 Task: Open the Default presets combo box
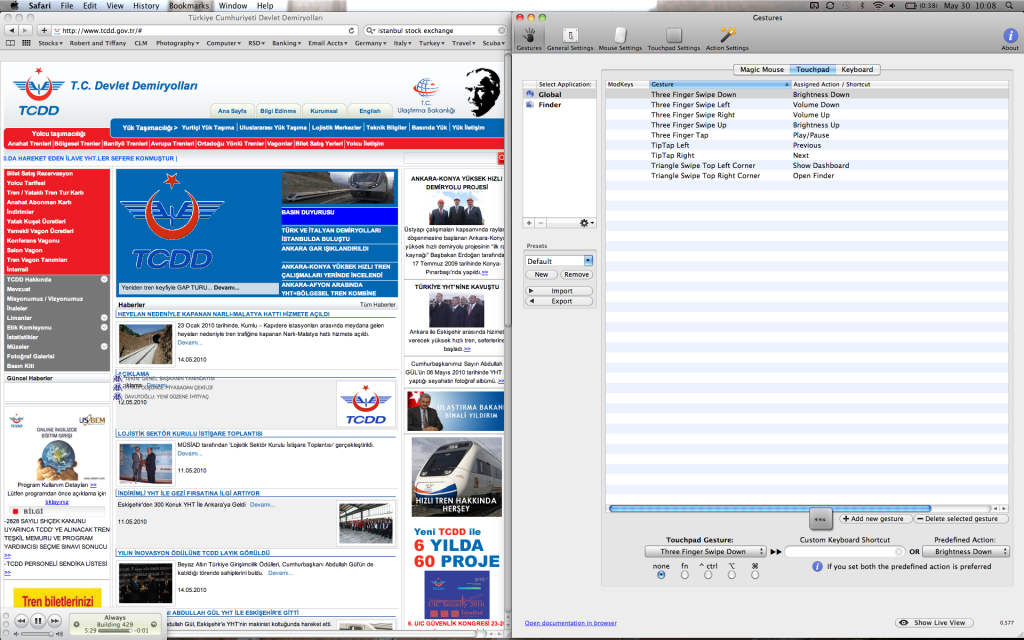(559, 261)
